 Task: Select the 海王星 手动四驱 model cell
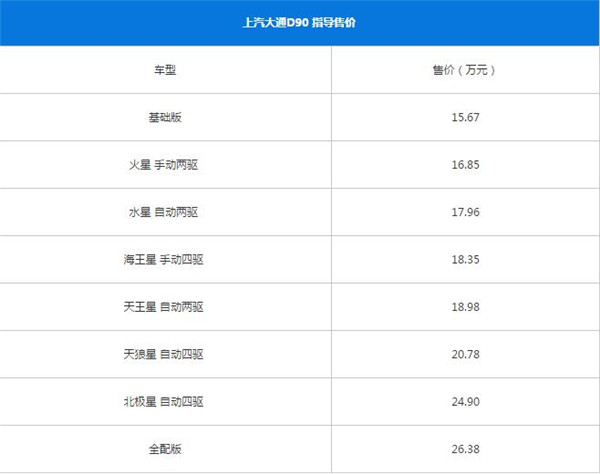coord(163,260)
